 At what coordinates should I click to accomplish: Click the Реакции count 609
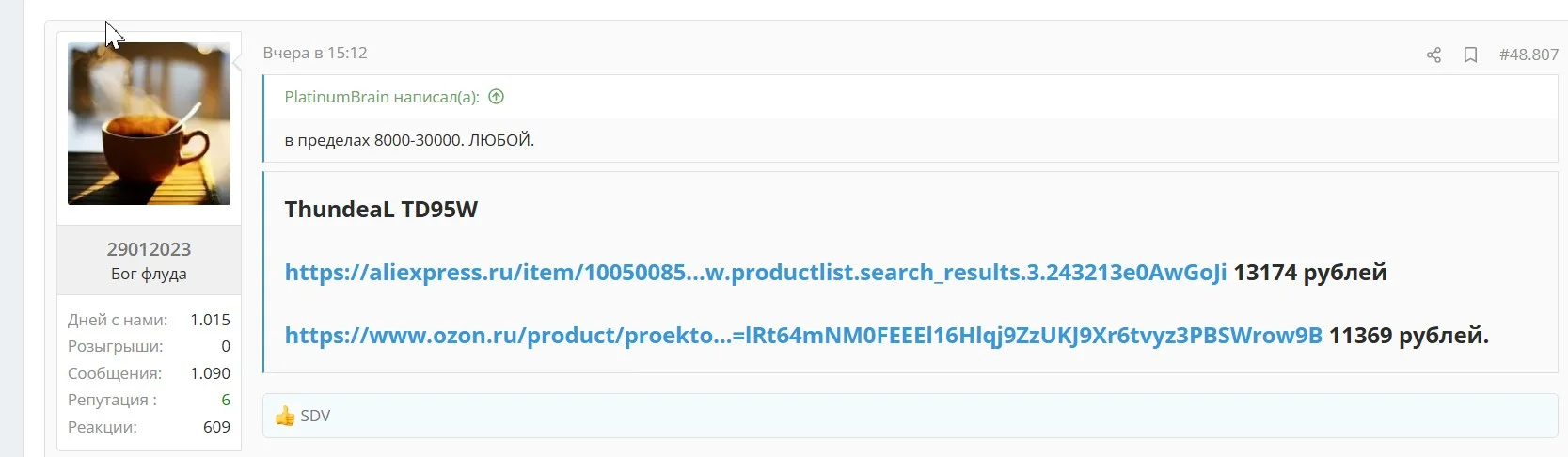point(216,427)
